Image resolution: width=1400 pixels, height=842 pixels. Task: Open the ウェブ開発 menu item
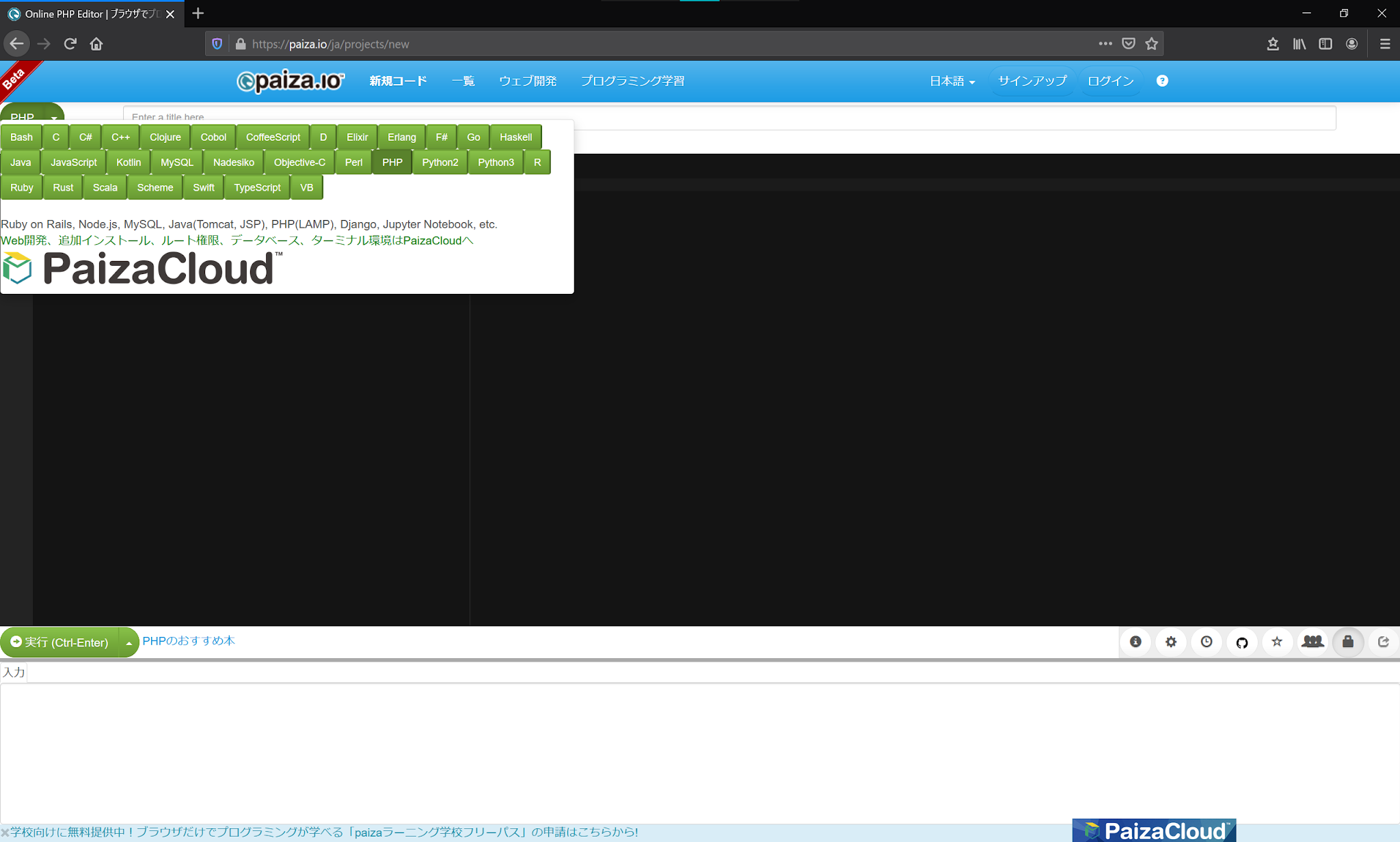527,81
